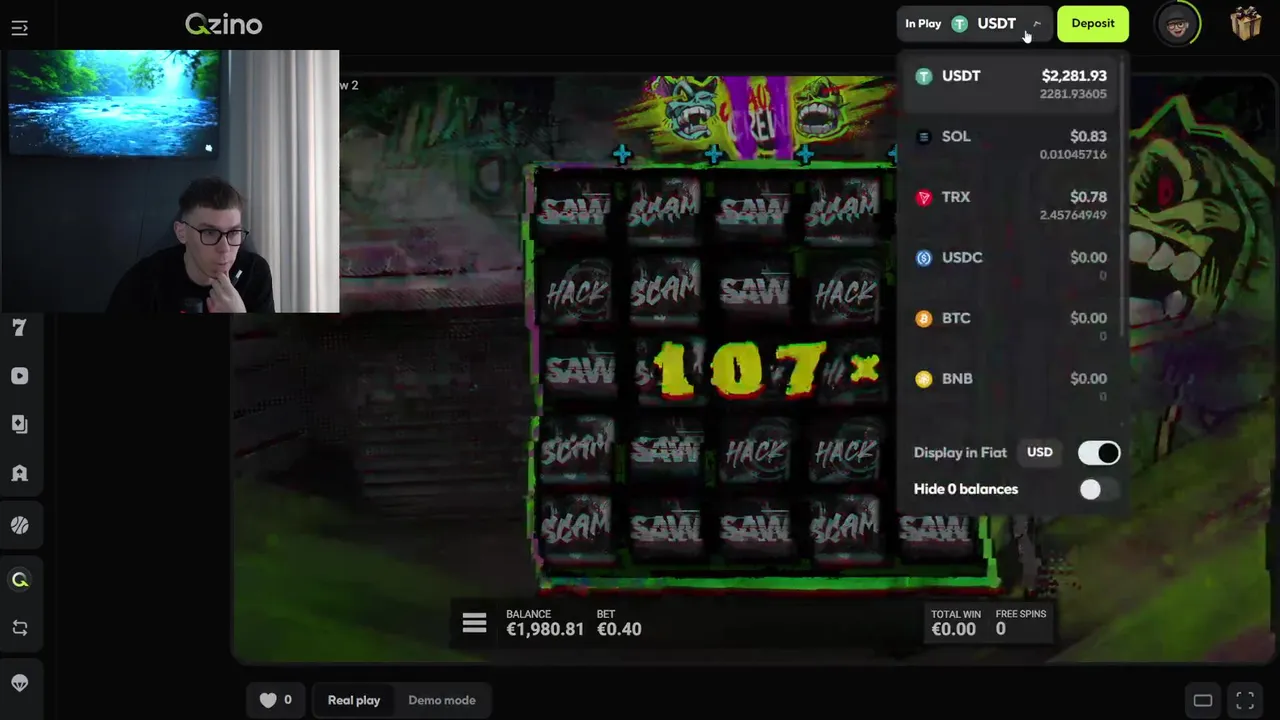Screen dimensions: 1280x720
Task: Click the TRX coin icon
Action: [x=924, y=198]
